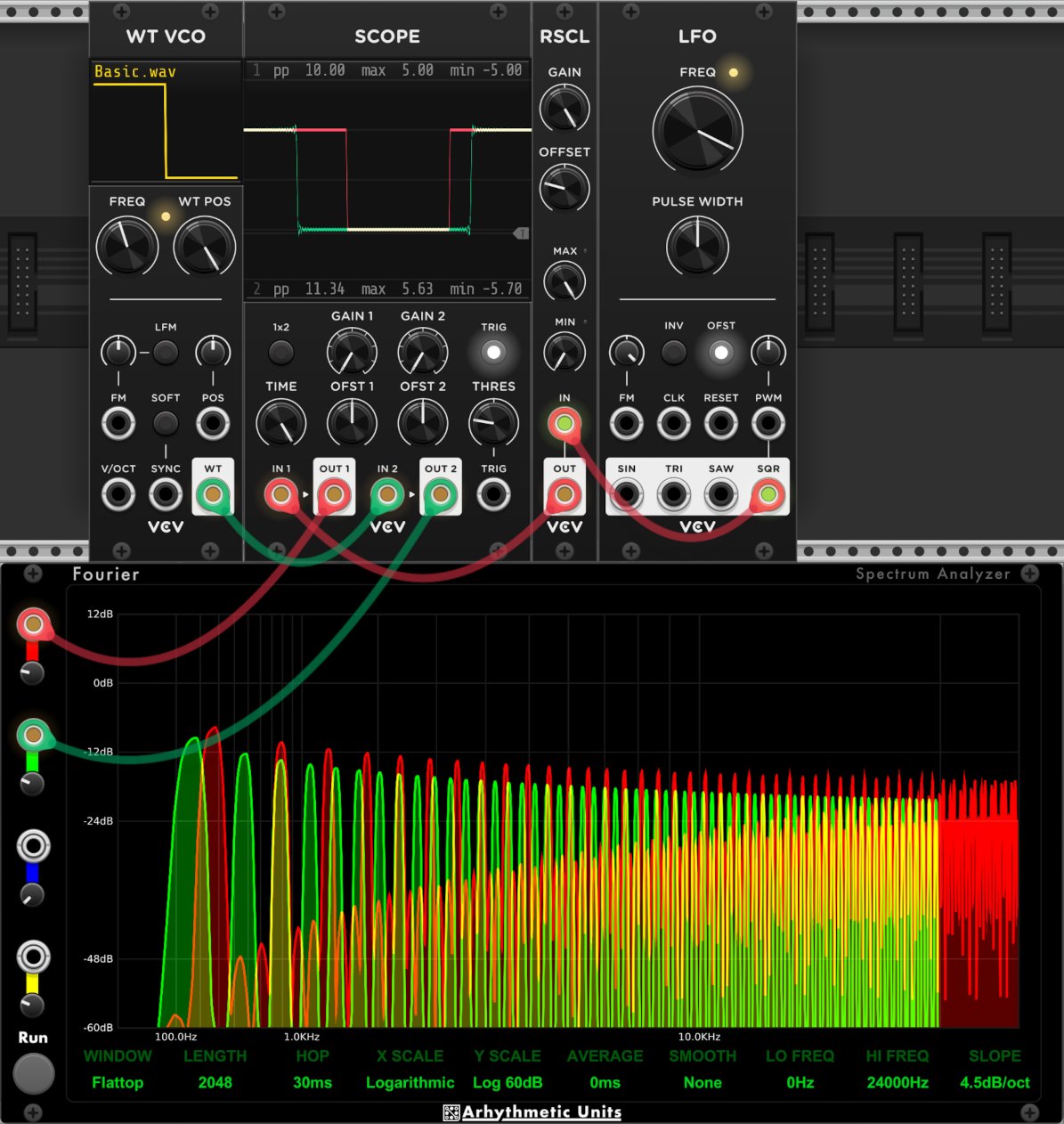Open the X SCALE Logarithmic setting
The image size is (1064, 1124).
pyautogui.click(x=410, y=1069)
